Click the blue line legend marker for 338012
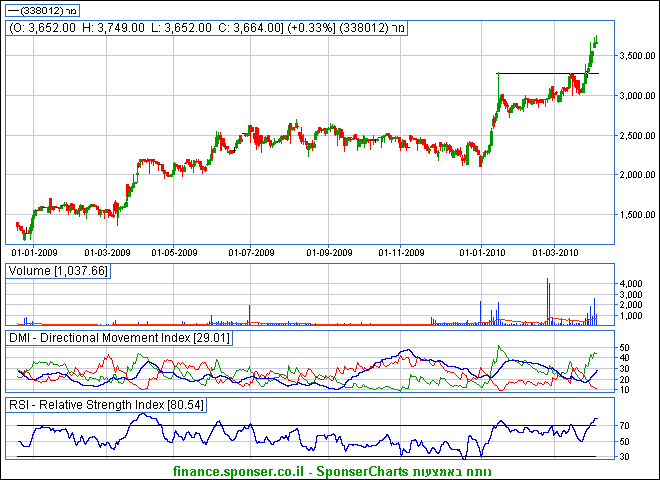The width and height of the screenshot is (660, 480). (12, 10)
